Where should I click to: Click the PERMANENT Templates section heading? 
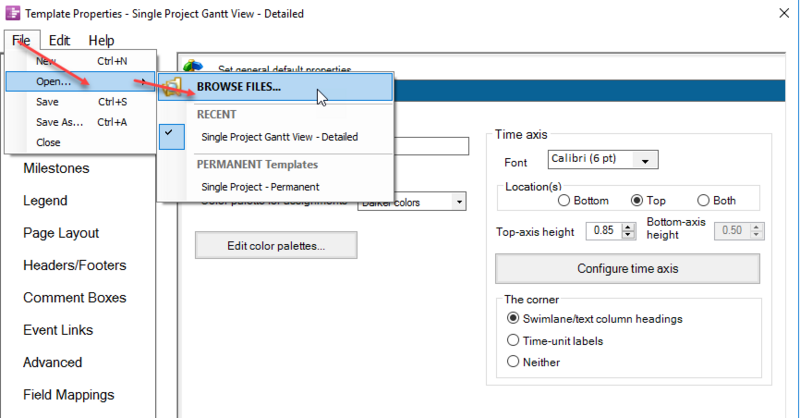click(257, 164)
